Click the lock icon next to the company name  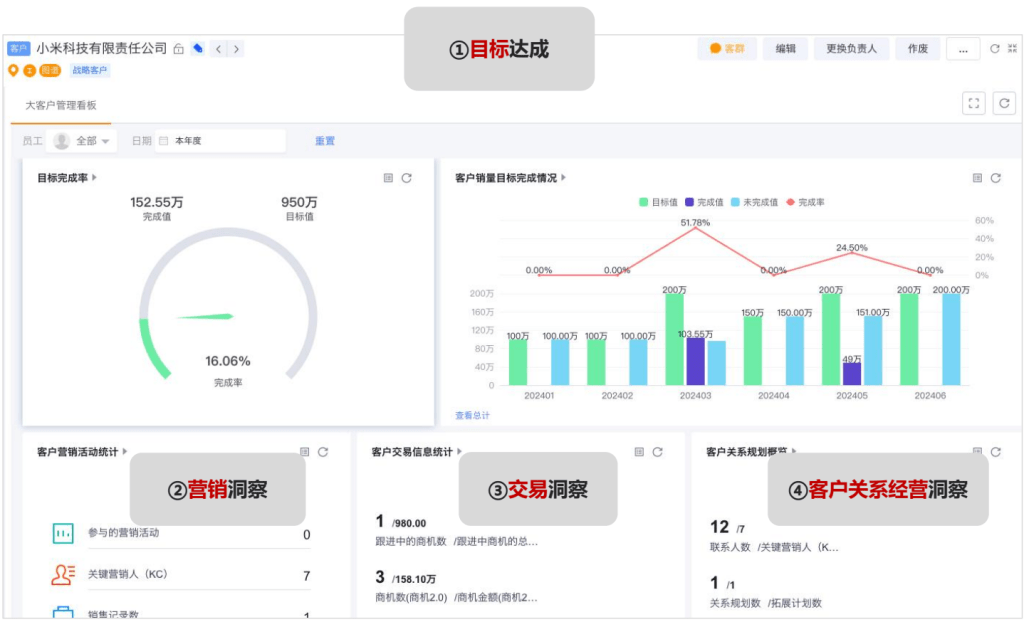click(x=180, y=48)
